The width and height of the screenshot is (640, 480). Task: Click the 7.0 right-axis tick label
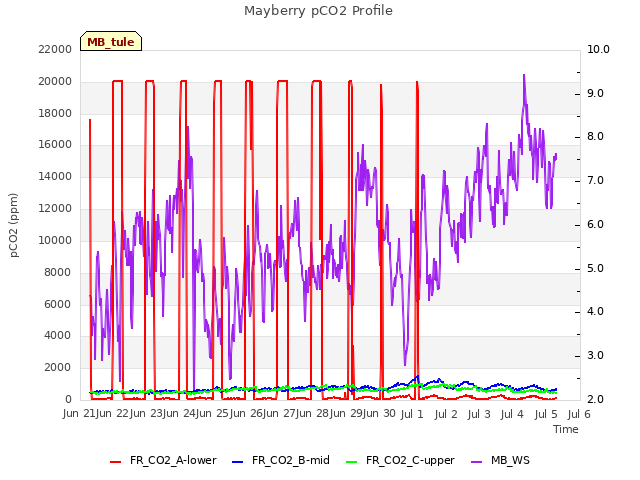(595, 180)
